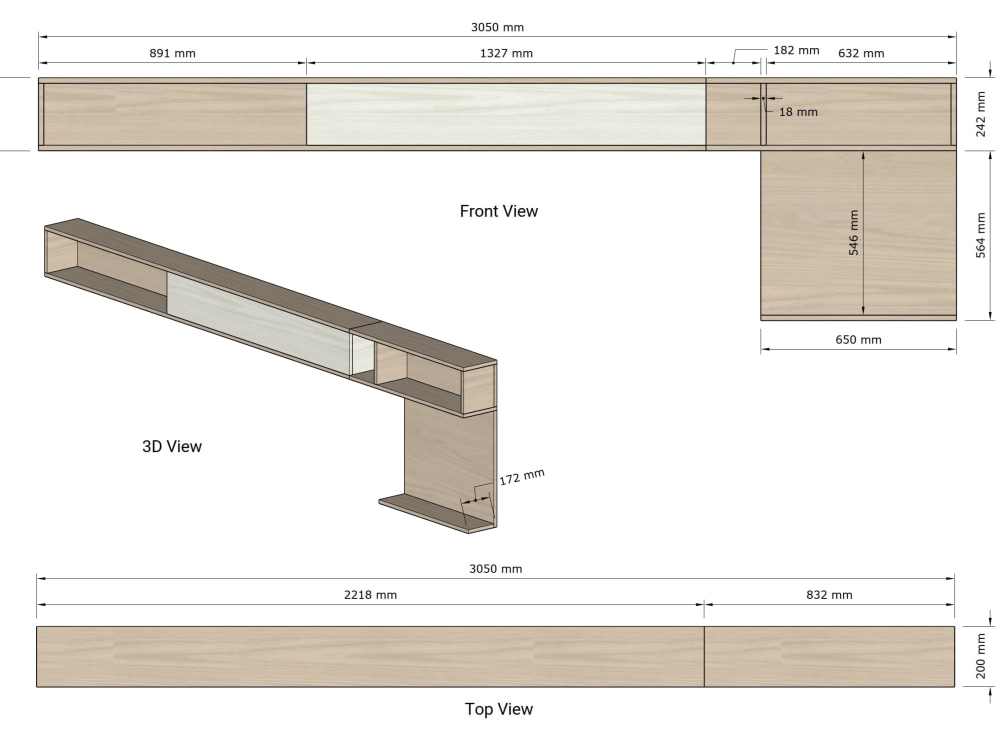Click the 546 mm vertical dimension
This screenshot has width=1000, height=750.
point(853,233)
